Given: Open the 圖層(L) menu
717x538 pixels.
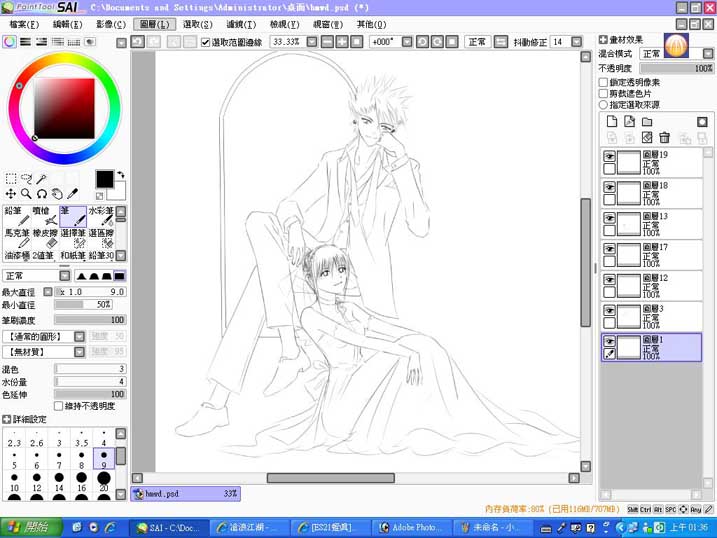Looking at the screenshot, I should click(x=155, y=24).
